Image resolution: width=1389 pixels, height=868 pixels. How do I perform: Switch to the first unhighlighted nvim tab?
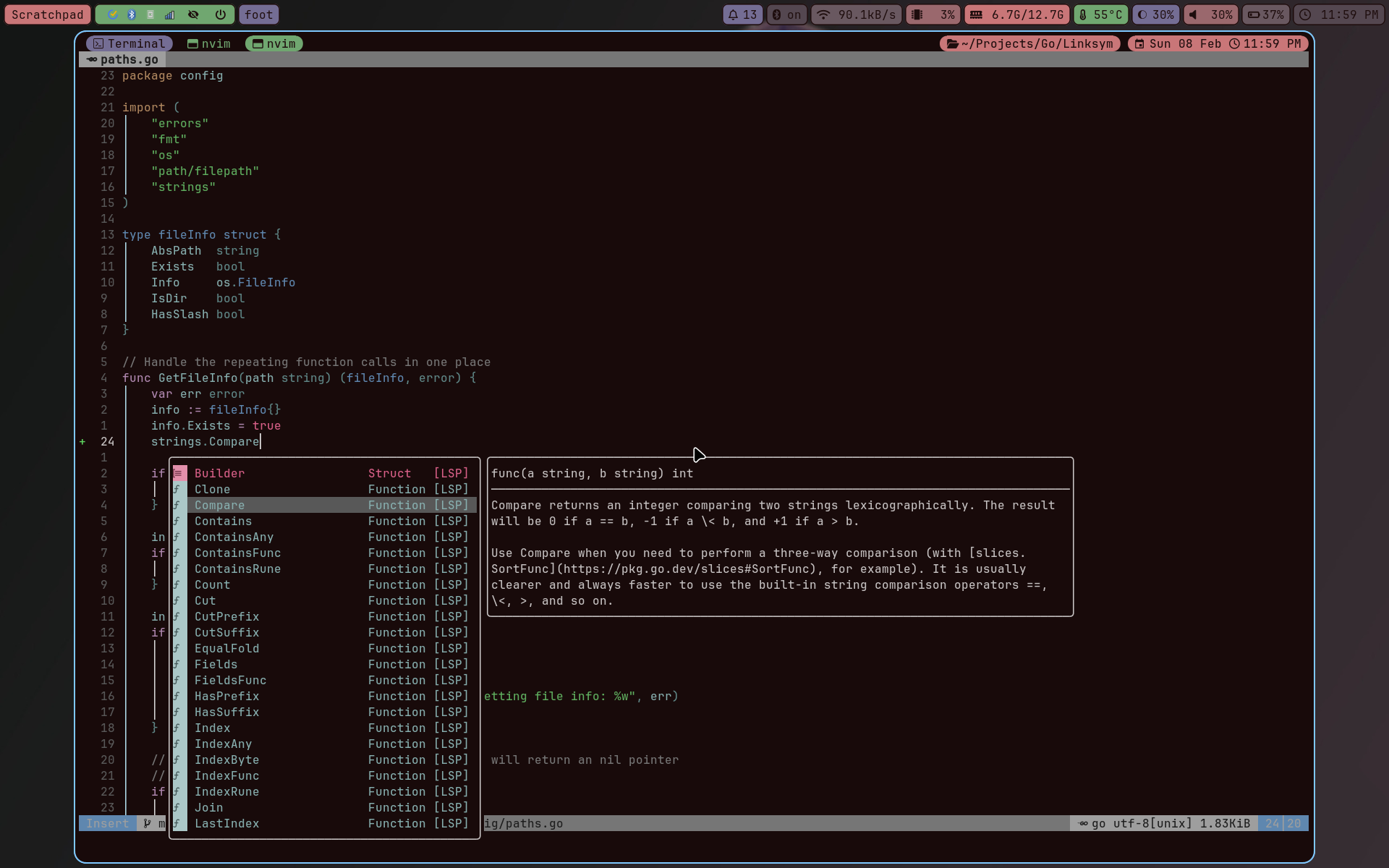tap(208, 43)
